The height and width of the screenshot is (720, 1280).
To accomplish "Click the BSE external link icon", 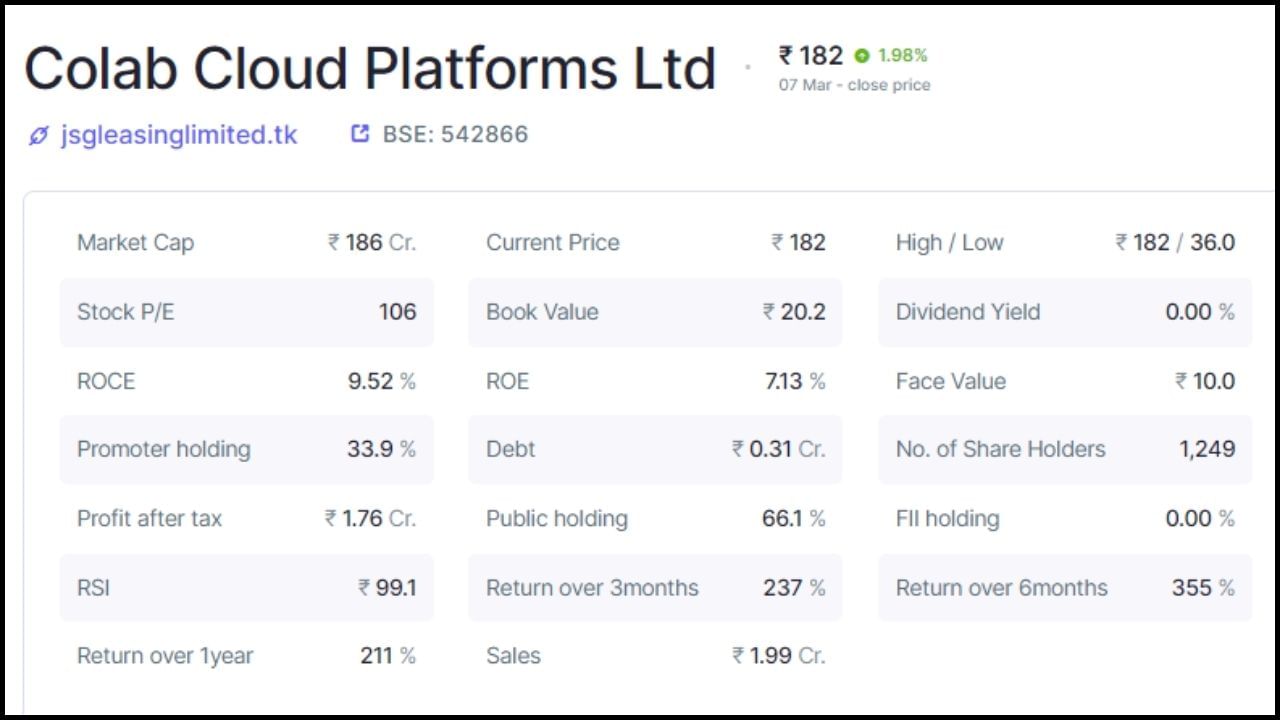I will [x=360, y=134].
